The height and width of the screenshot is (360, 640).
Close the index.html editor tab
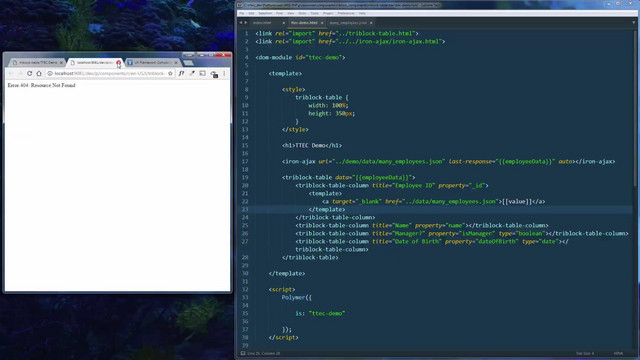tap(284, 23)
